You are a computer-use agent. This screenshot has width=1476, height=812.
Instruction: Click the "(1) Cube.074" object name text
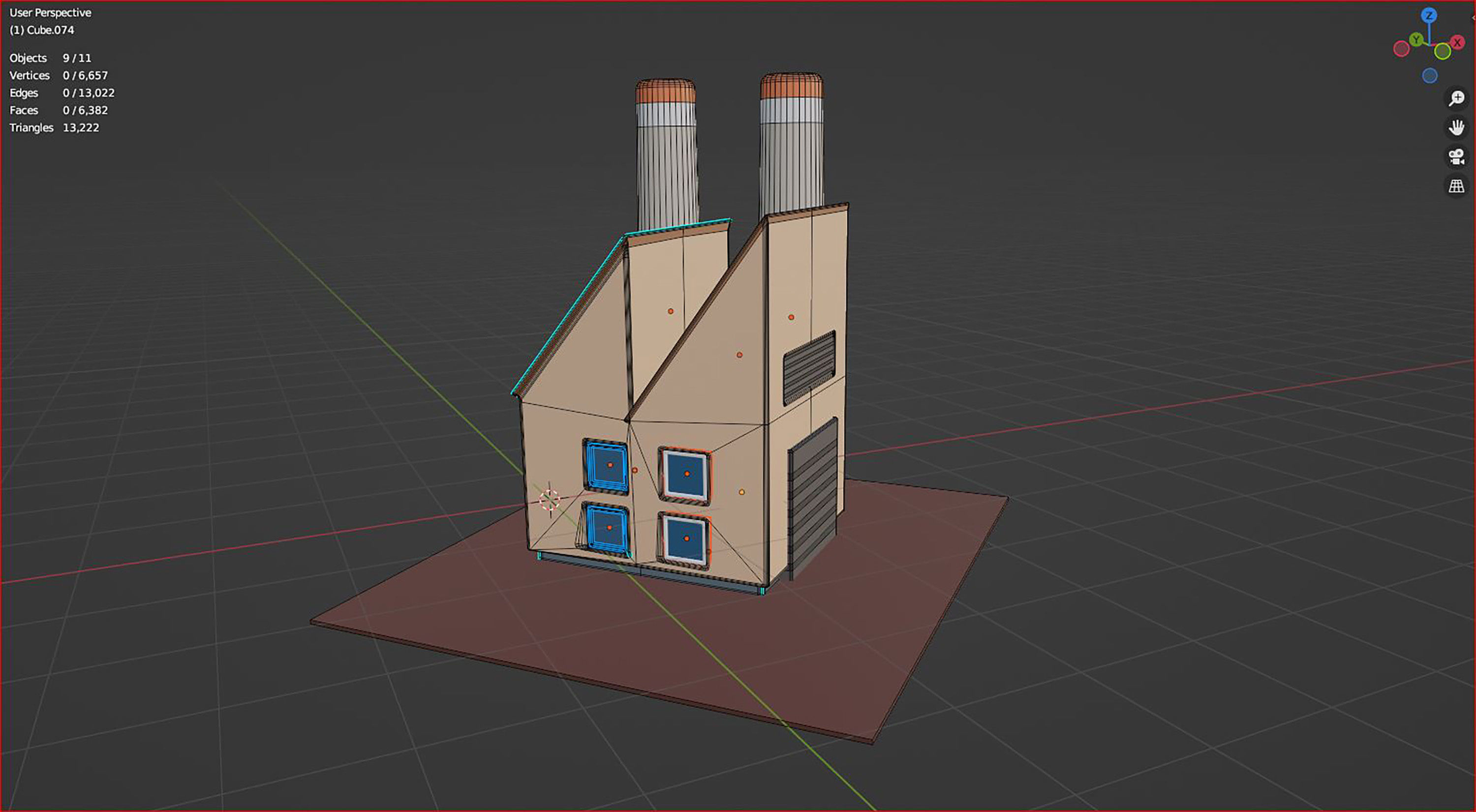42,30
